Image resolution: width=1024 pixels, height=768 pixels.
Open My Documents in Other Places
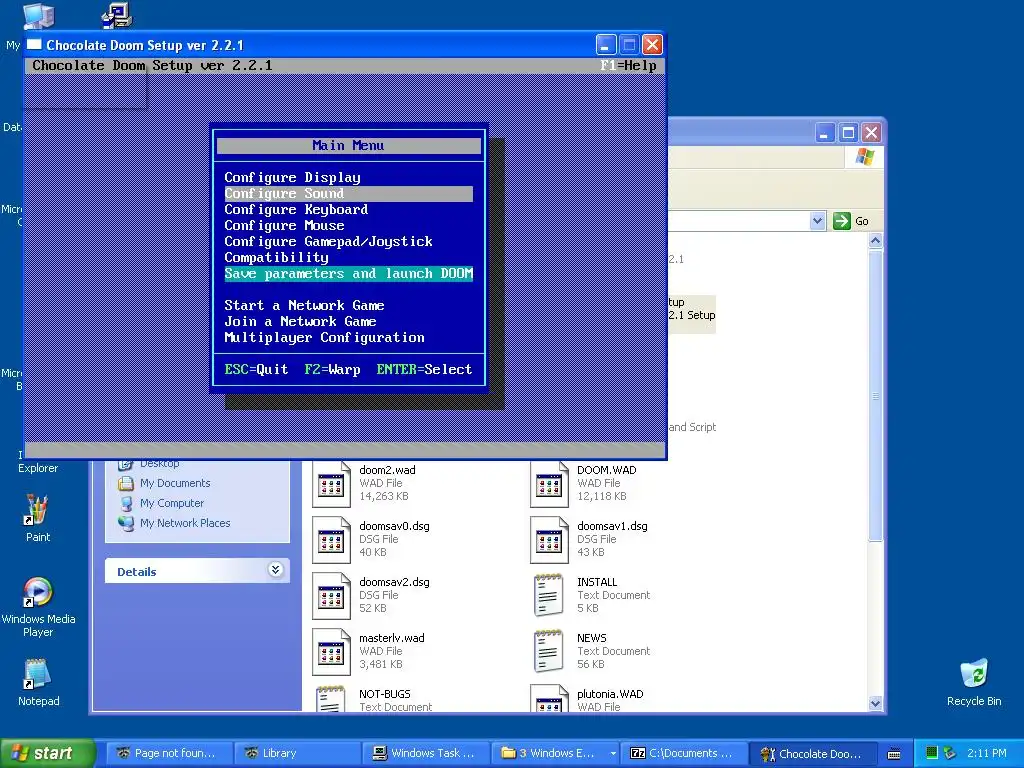coord(175,483)
